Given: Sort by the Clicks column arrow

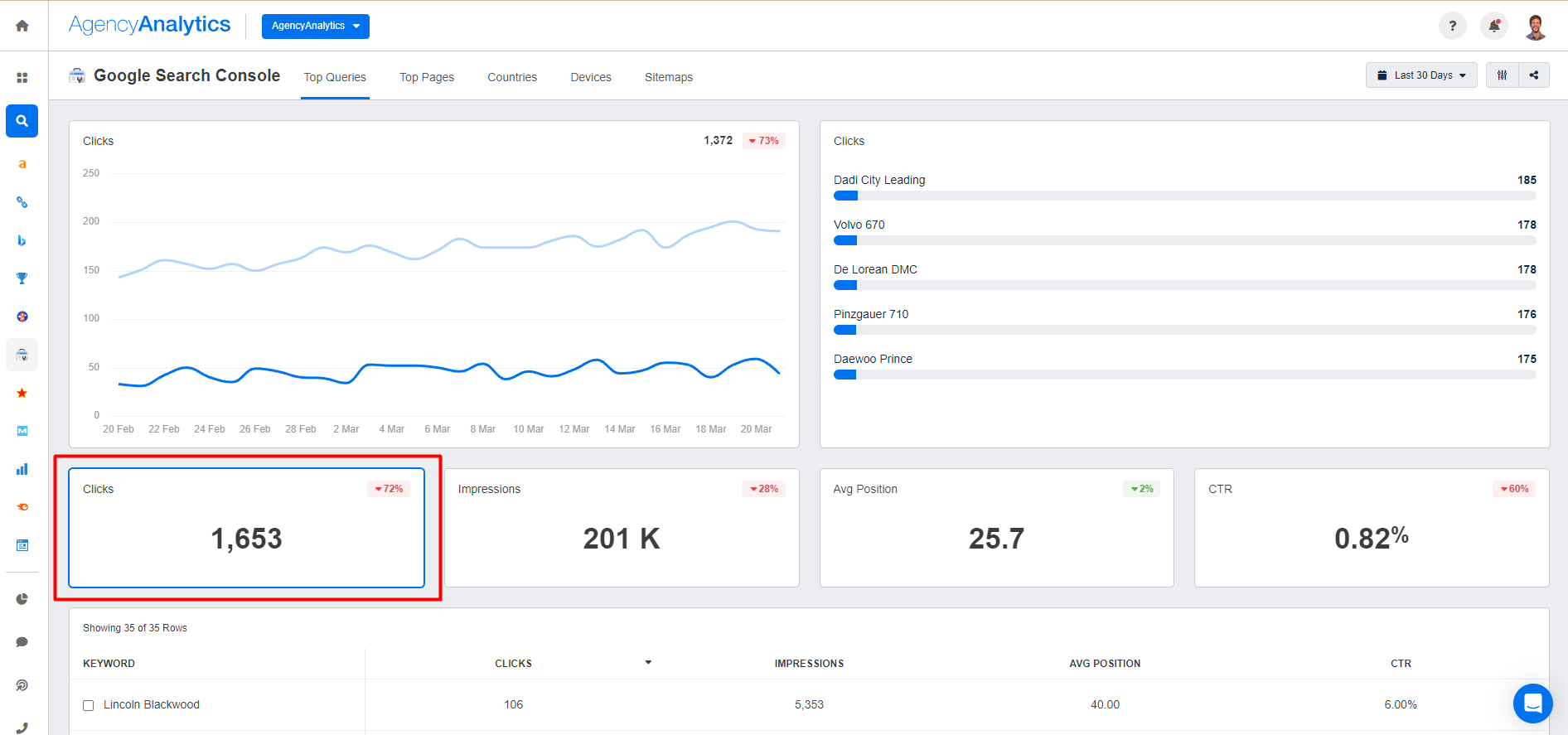Looking at the screenshot, I should 648,663.
